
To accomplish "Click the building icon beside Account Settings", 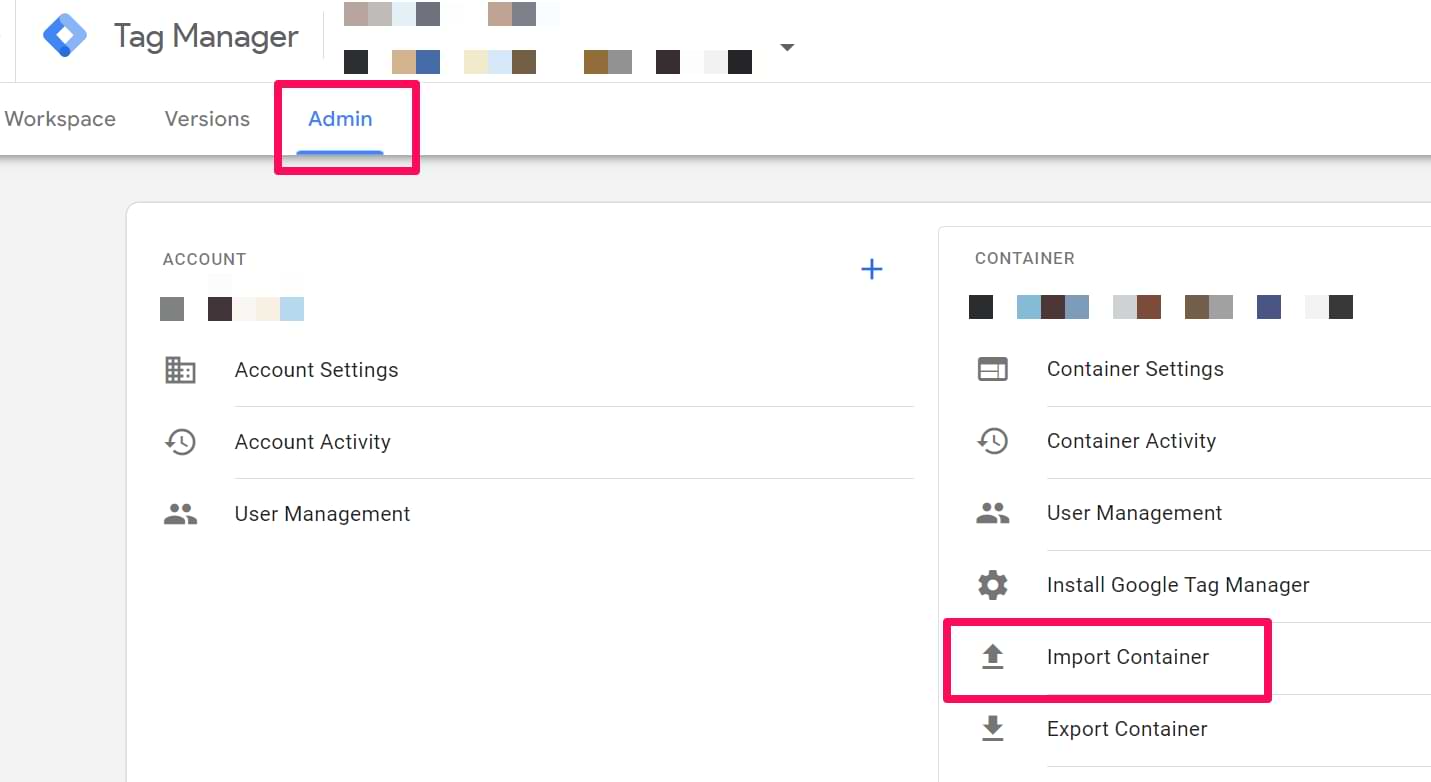I will pos(180,370).
